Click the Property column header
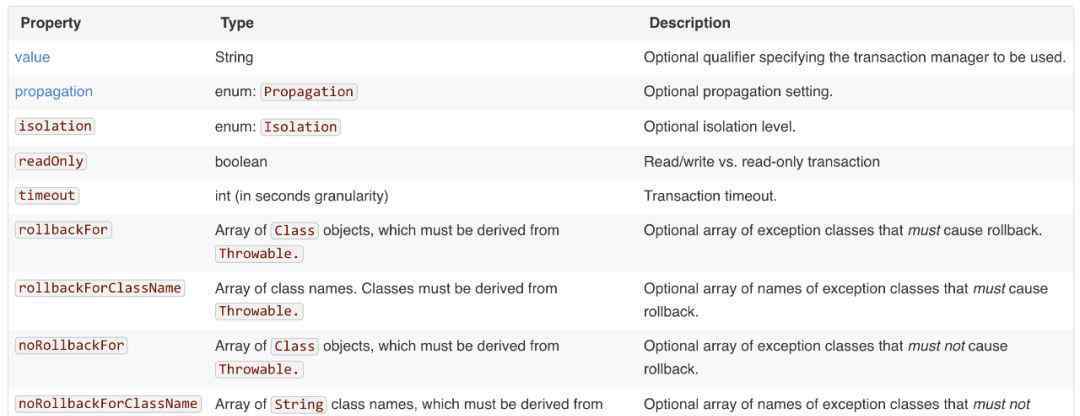Image resolution: width=1080 pixels, height=416 pixels. (50, 23)
